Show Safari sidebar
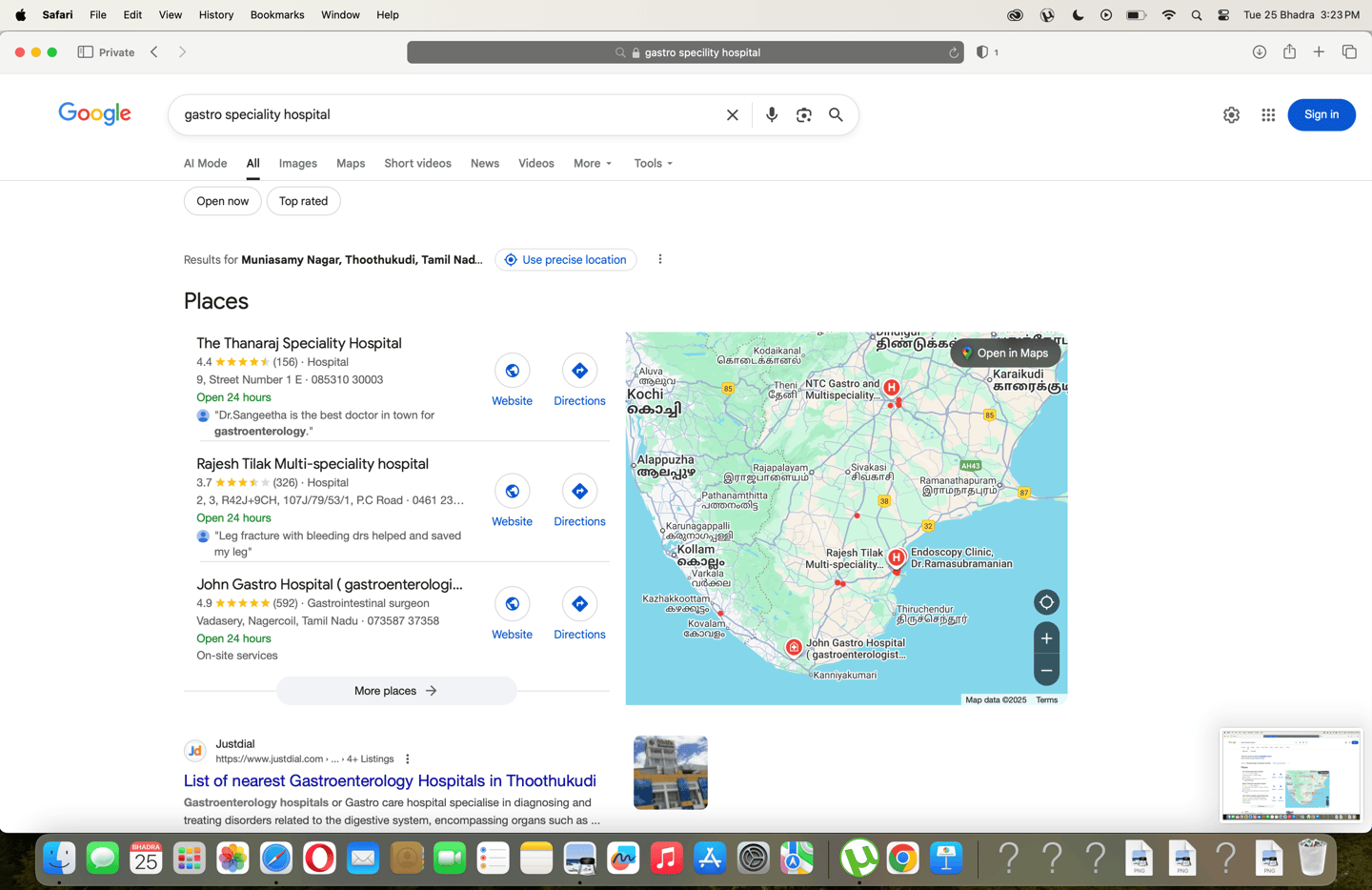This screenshot has height=890, width=1372. pyautogui.click(x=85, y=52)
